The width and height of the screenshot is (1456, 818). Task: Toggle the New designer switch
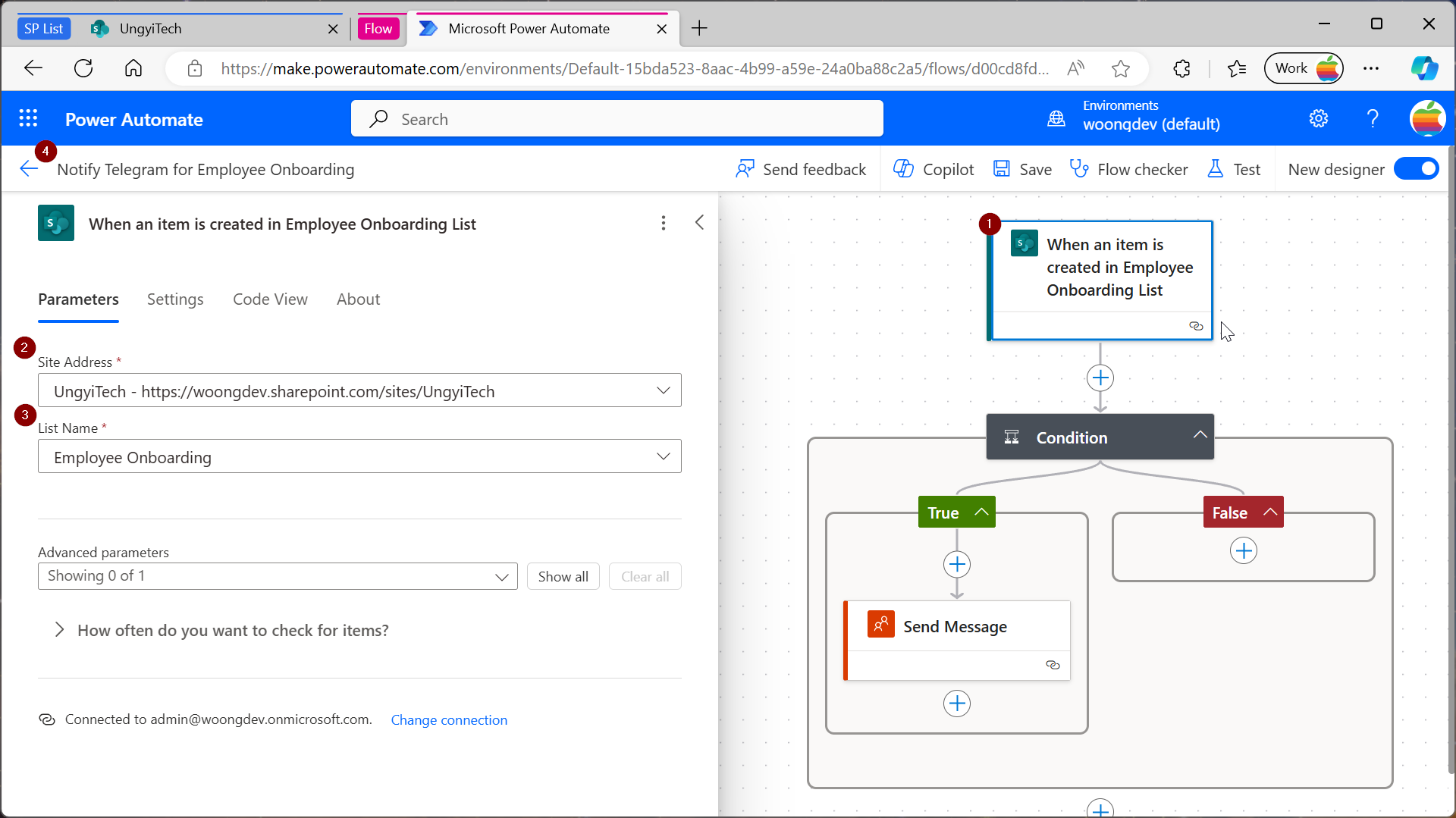tap(1417, 168)
